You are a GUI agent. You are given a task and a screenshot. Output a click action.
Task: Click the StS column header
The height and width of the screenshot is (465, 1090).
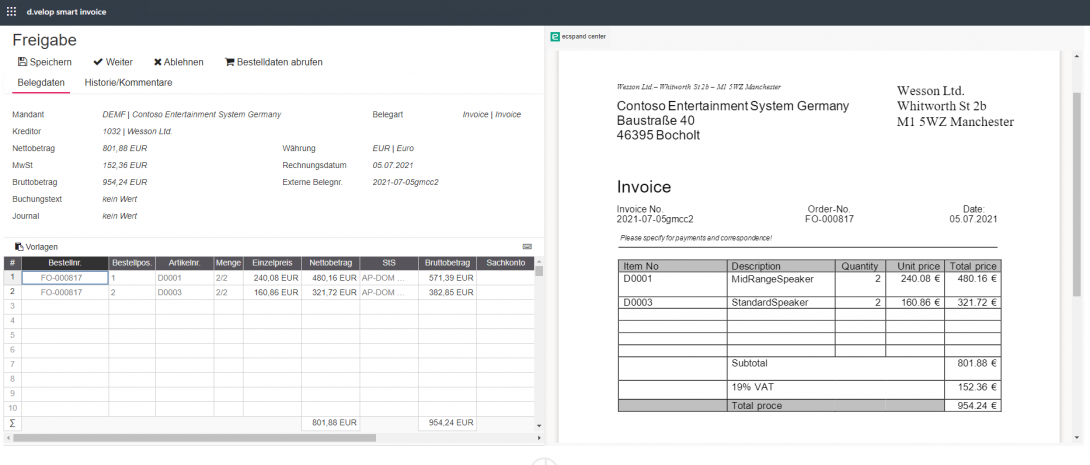tap(389, 263)
